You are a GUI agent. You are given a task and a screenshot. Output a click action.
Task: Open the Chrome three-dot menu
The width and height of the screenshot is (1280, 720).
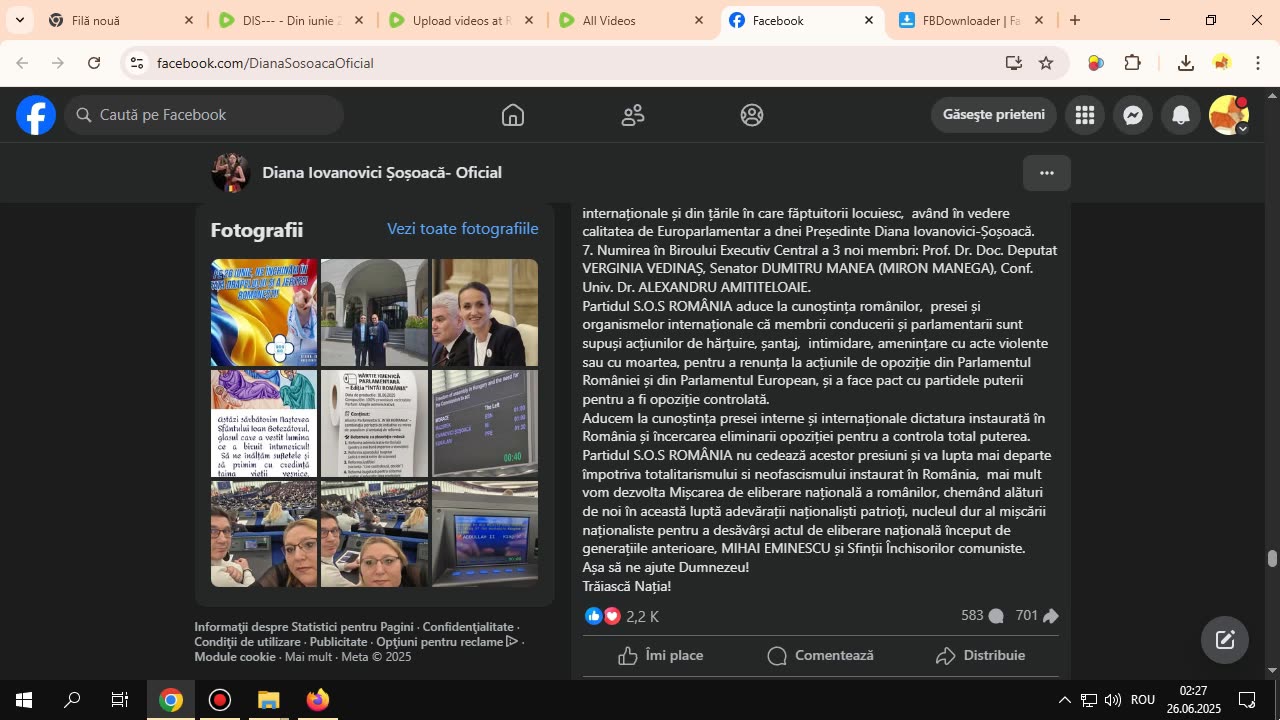[x=1258, y=63]
